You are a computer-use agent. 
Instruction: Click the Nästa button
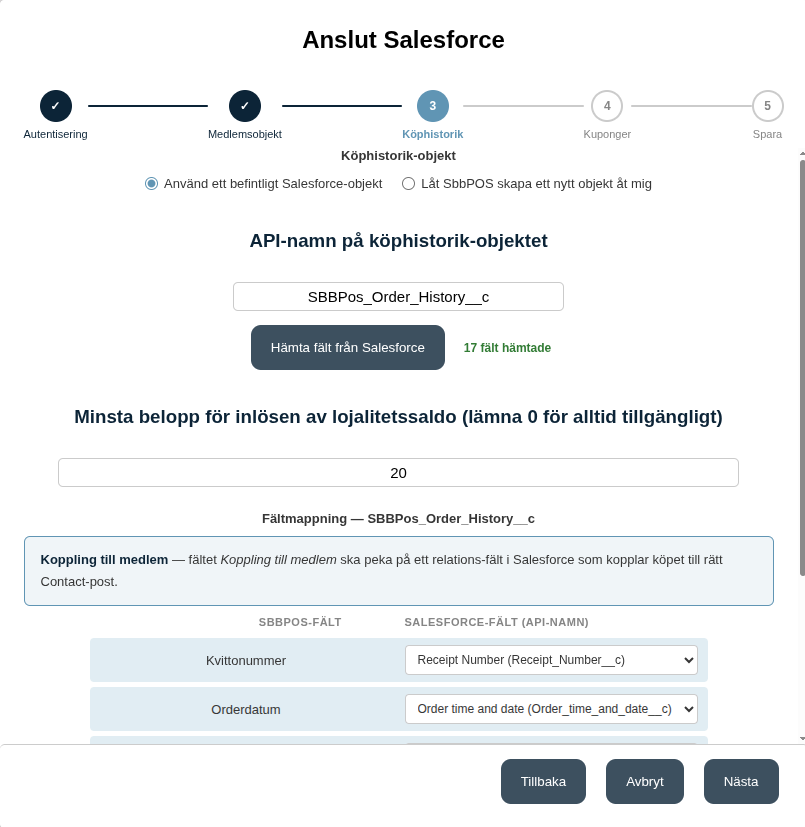pyautogui.click(x=741, y=782)
